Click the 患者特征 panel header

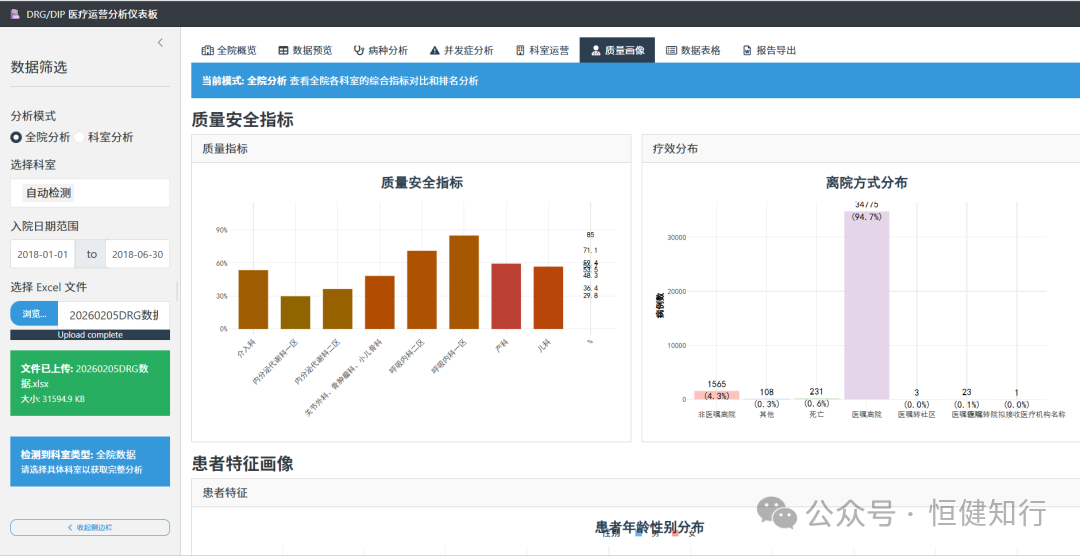tap(635, 493)
